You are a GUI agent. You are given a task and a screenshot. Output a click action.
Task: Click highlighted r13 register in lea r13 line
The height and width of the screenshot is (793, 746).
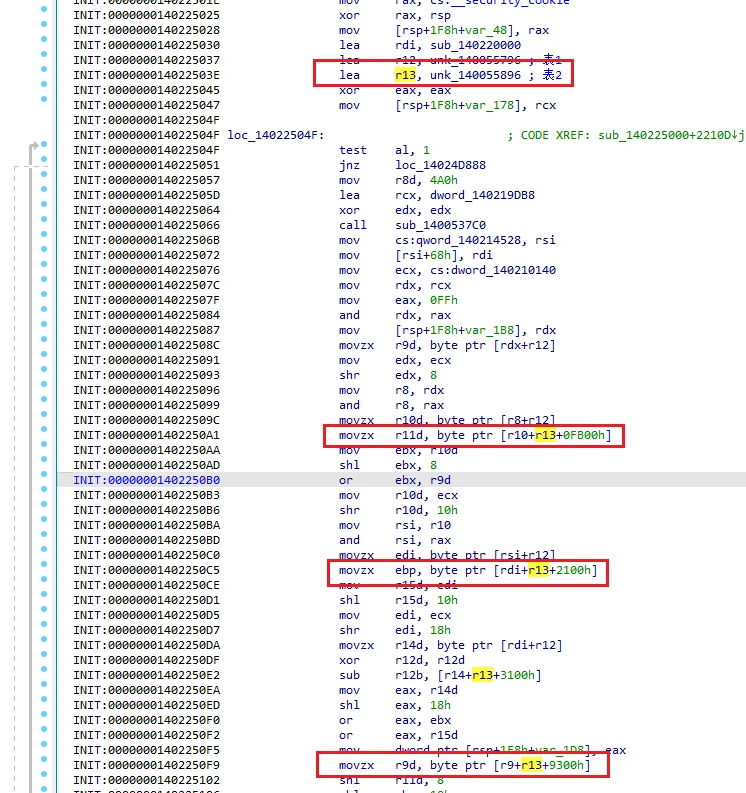[406, 75]
